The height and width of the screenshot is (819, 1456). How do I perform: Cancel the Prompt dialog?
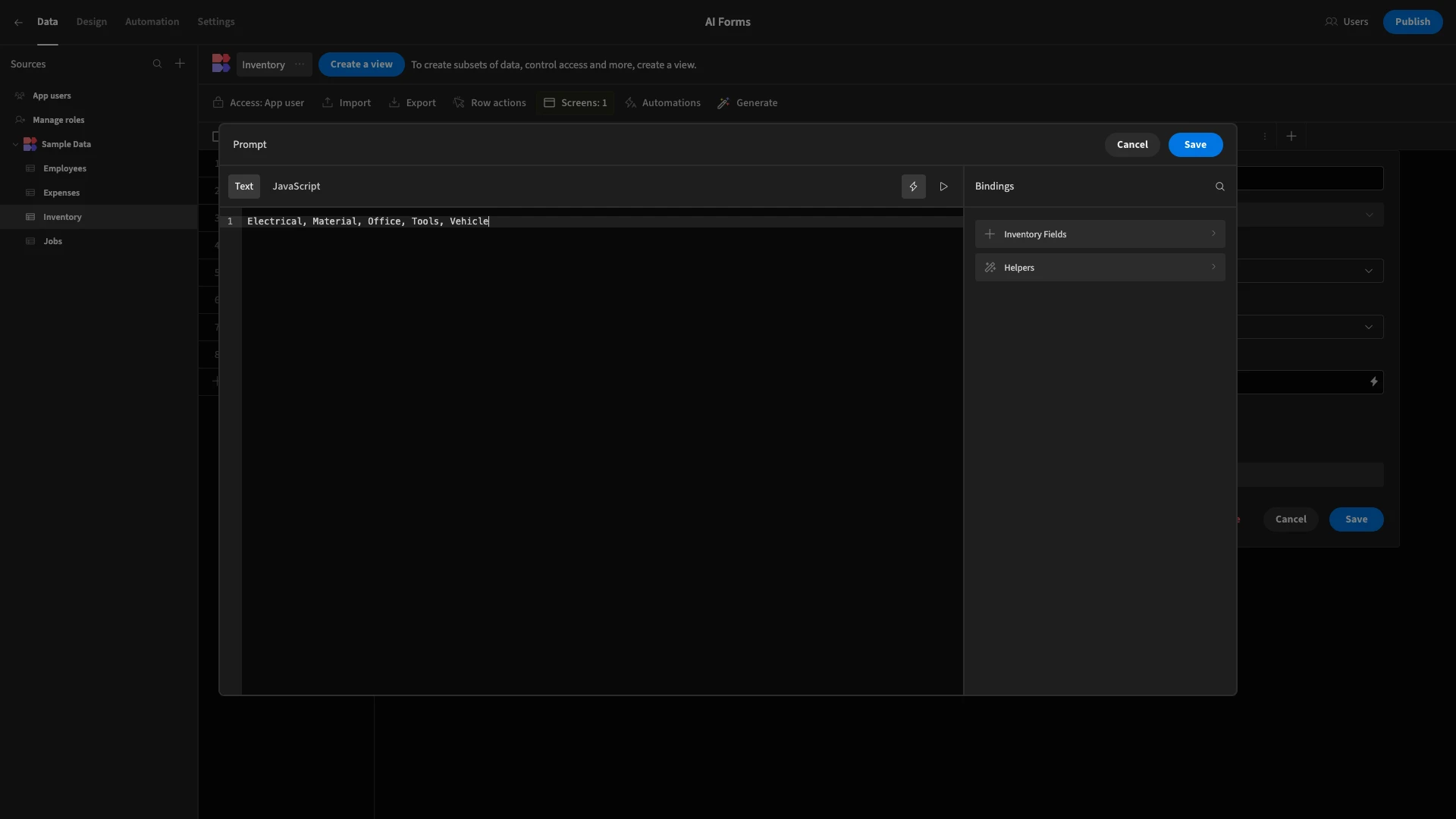coord(1132,145)
